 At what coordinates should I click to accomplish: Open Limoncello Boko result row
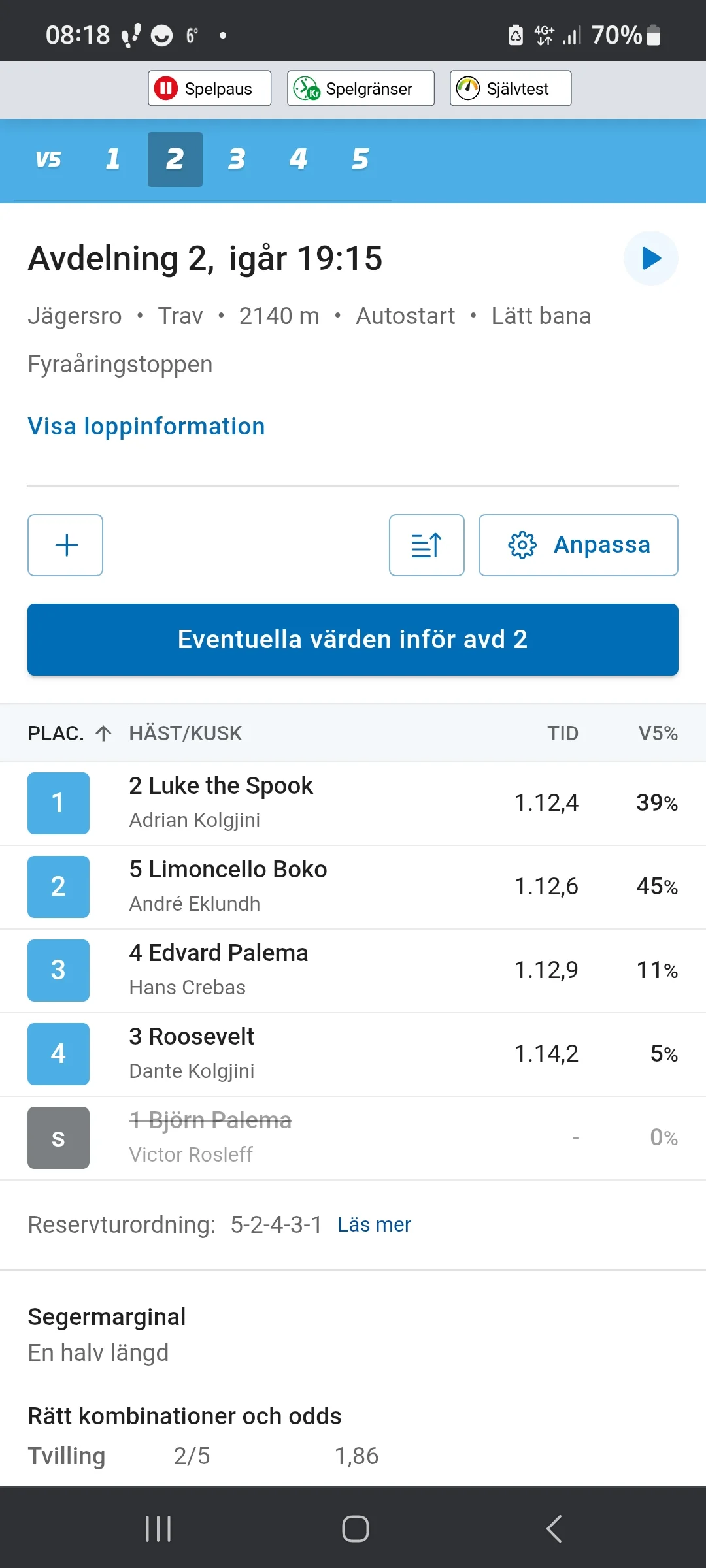353,887
